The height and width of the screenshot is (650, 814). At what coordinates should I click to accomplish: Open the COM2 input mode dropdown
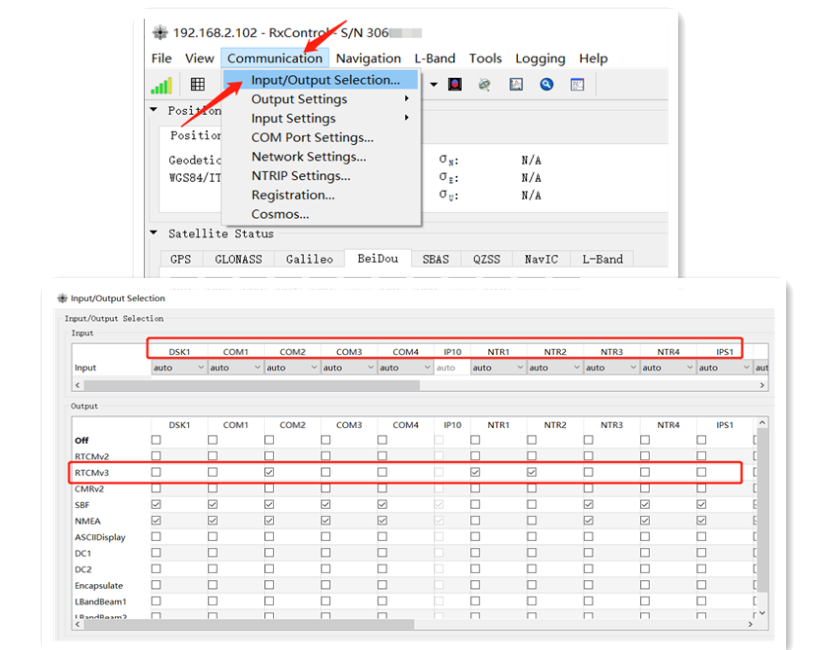click(x=292, y=368)
